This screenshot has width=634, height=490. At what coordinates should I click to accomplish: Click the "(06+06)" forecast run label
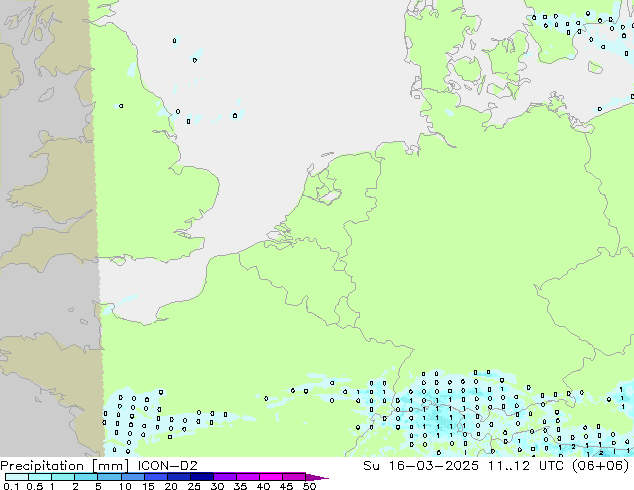(600, 466)
